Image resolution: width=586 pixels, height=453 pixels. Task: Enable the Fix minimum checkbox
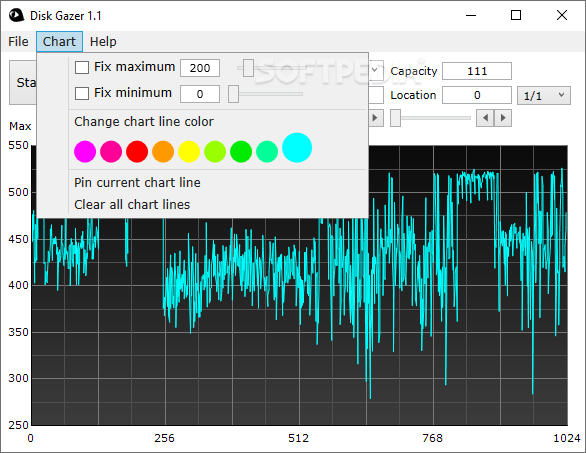82,93
